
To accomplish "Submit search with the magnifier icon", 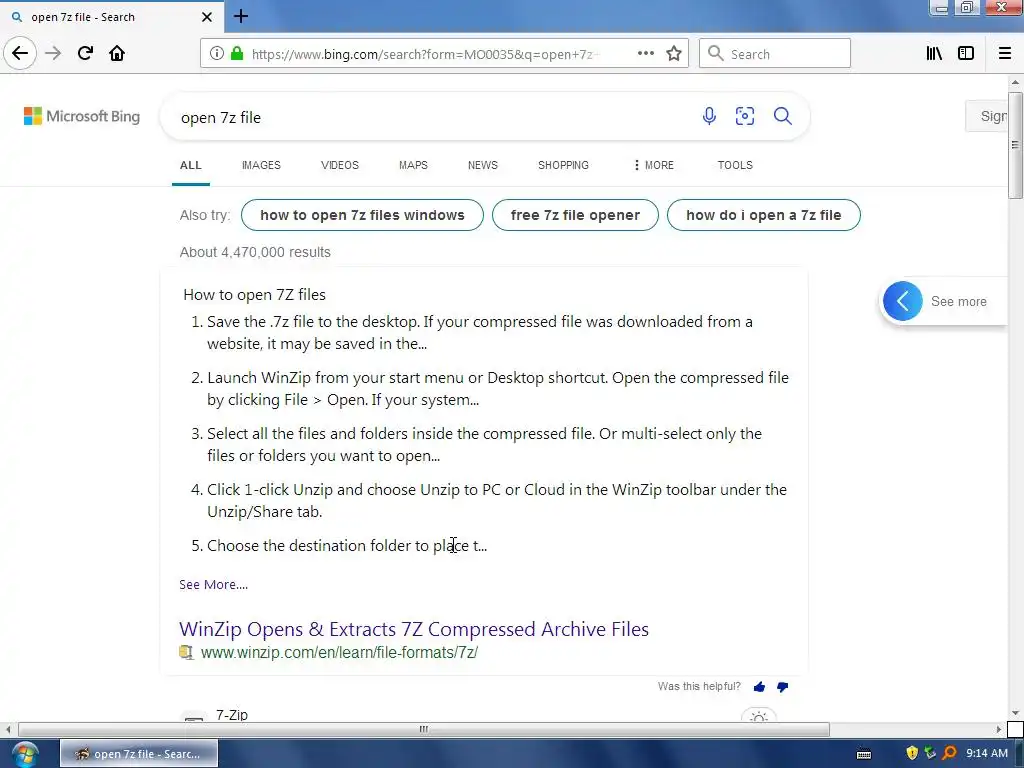I will pos(782,116).
